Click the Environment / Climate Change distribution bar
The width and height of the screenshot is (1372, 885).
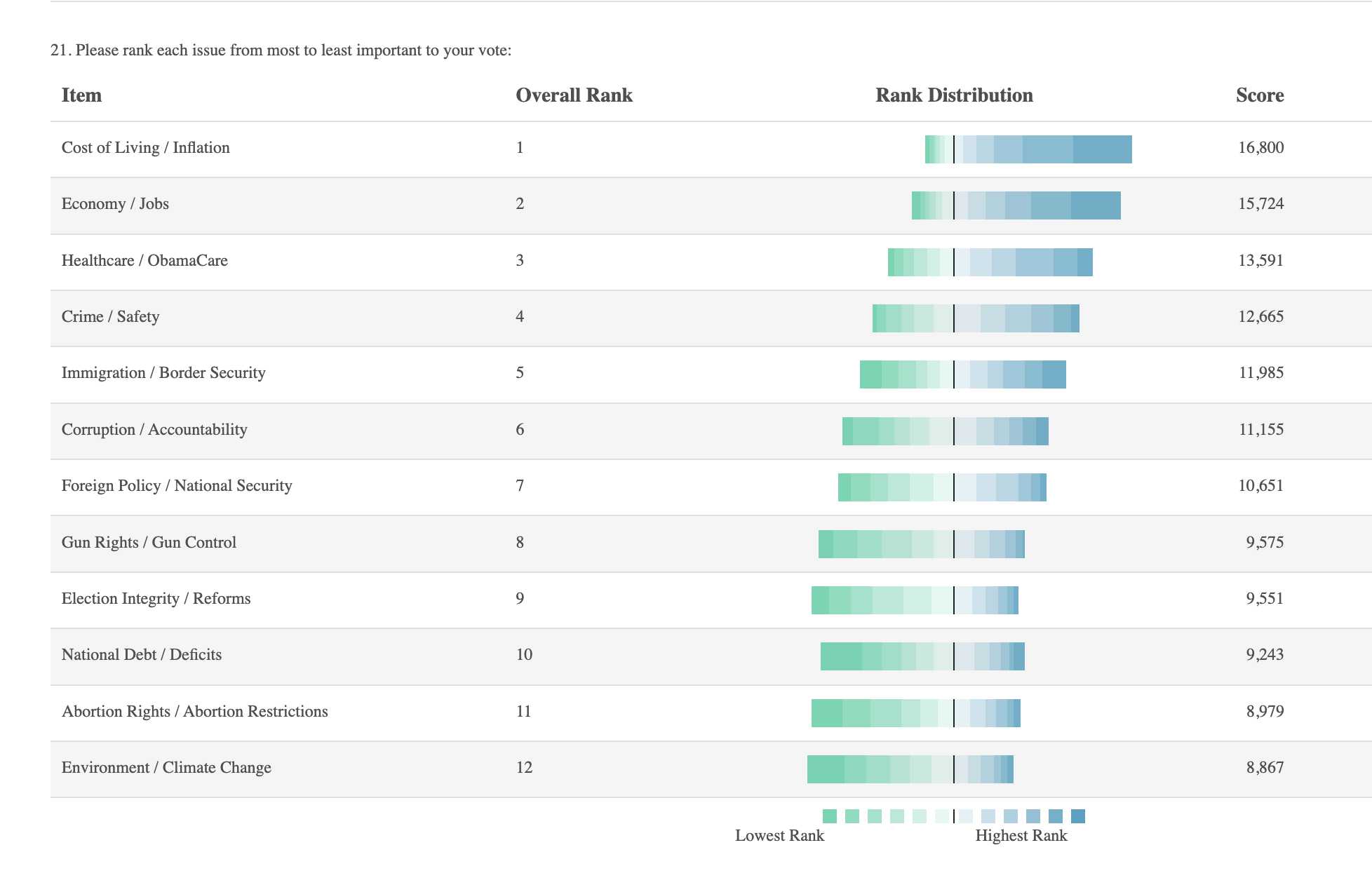[x=910, y=769]
